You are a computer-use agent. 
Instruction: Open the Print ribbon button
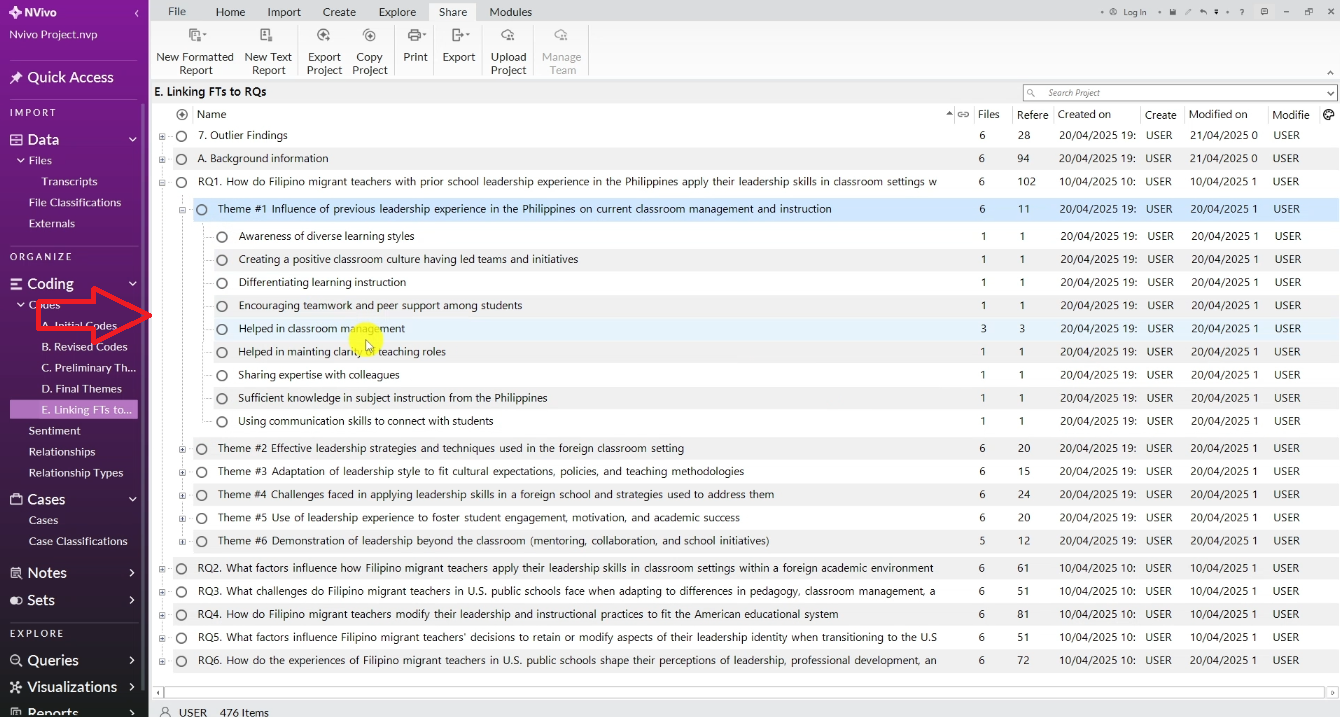point(415,45)
